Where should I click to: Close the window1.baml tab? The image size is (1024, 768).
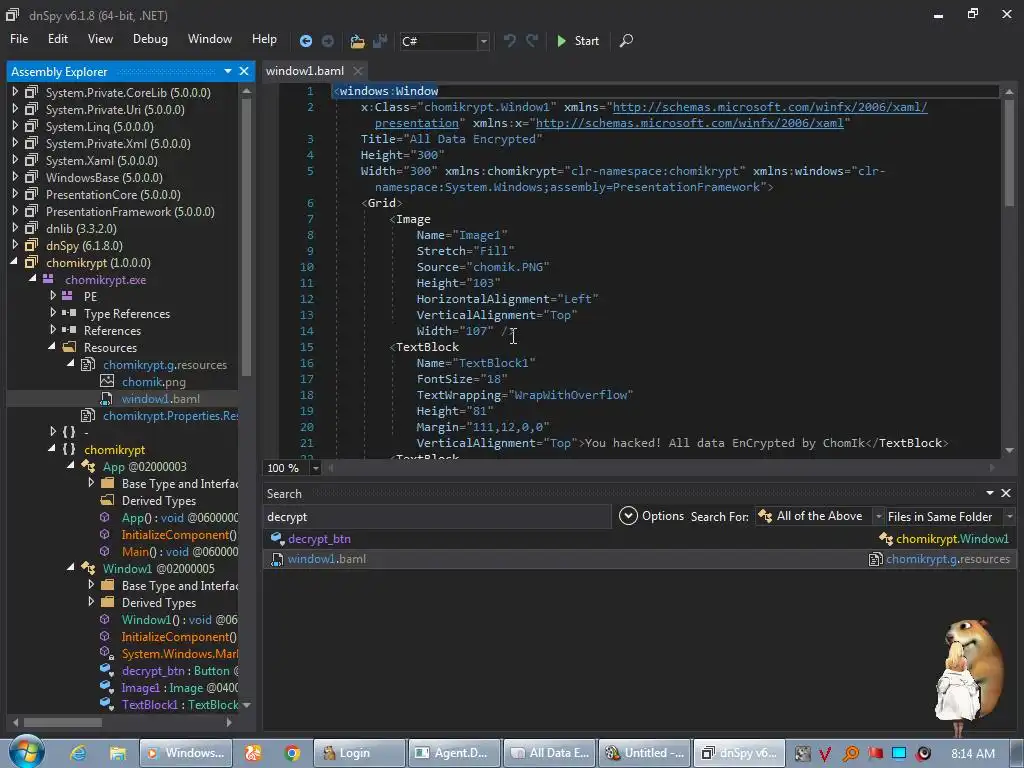[x=357, y=71]
